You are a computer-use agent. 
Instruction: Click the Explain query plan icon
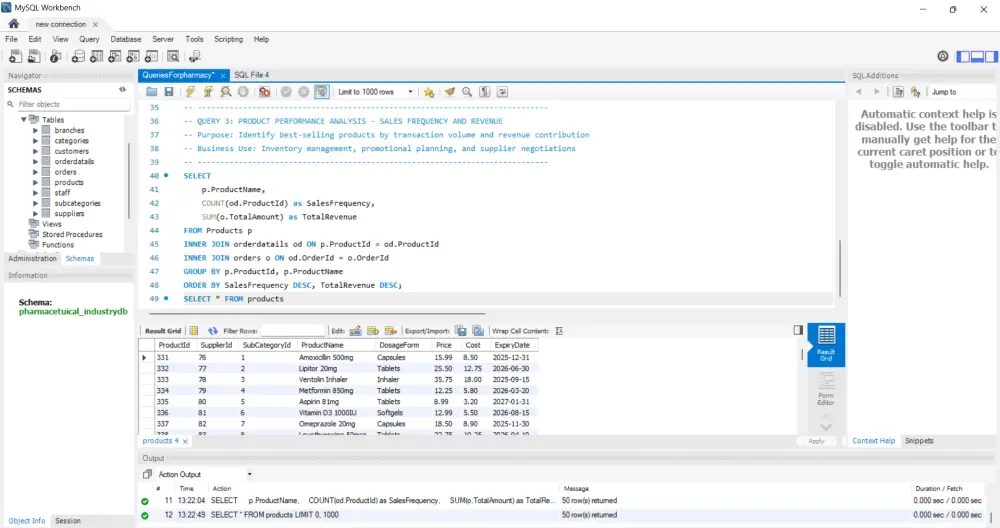227,92
